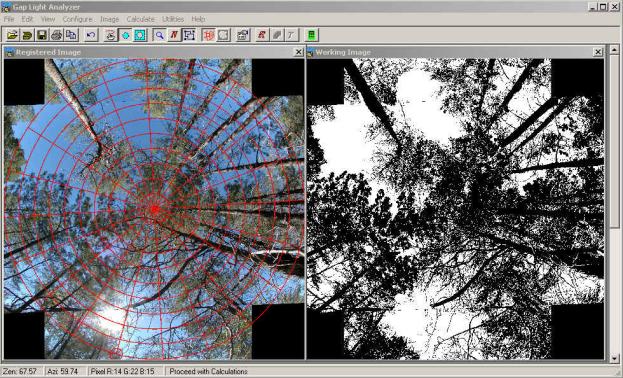Open the Calculate menu

pos(140,19)
